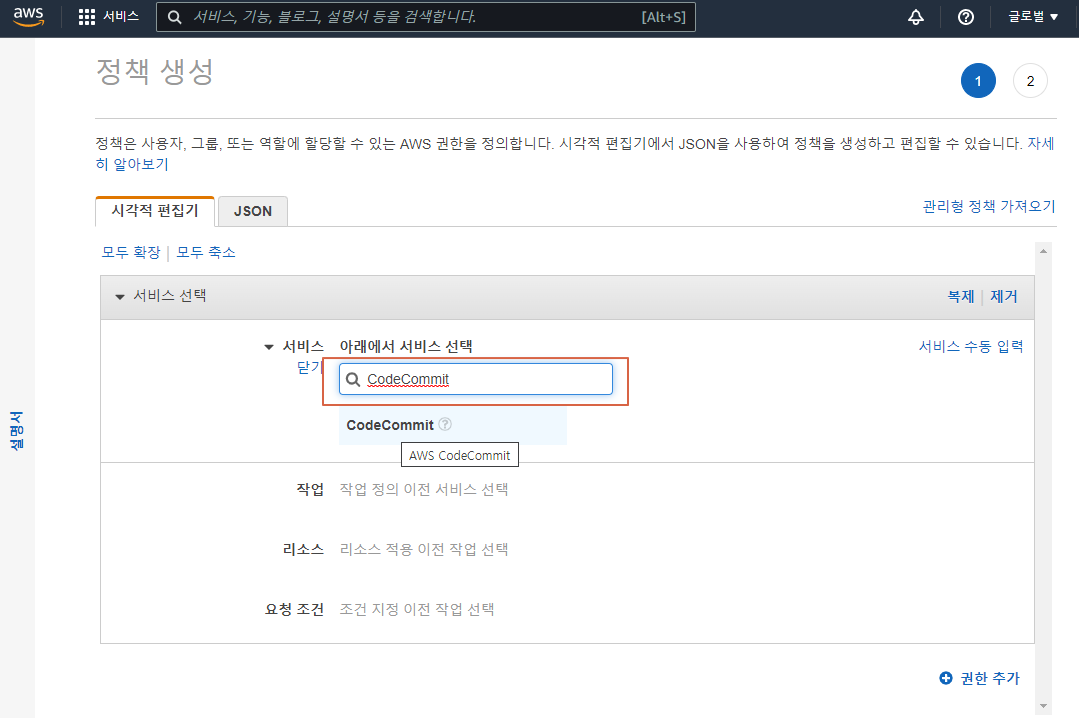The height and width of the screenshot is (718, 1079).
Task: Click the 리소스 row label
Action: pos(303,549)
